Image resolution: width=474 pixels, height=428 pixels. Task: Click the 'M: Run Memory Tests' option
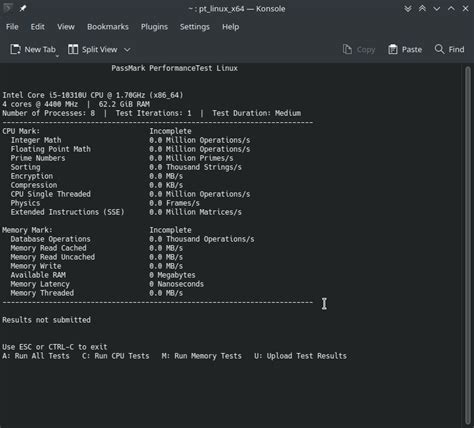click(x=202, y=356)
